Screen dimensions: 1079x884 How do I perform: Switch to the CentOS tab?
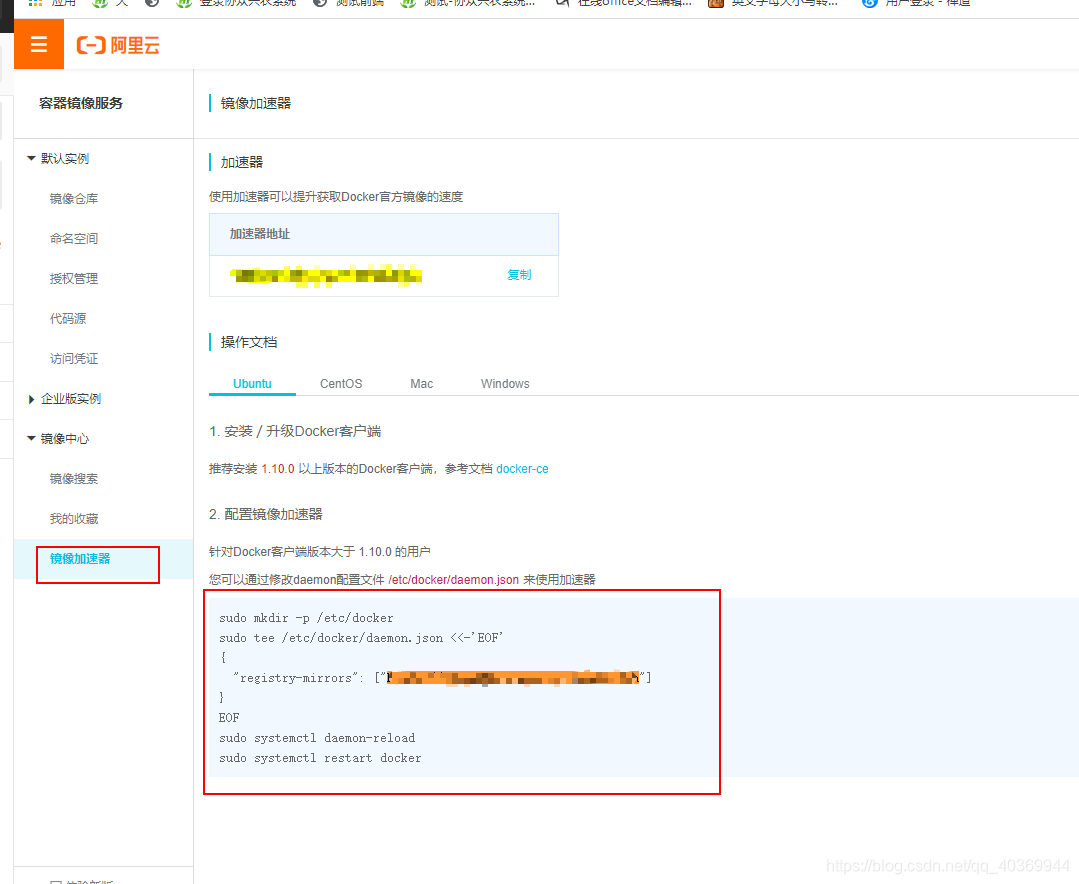click(x=340, y=383)
